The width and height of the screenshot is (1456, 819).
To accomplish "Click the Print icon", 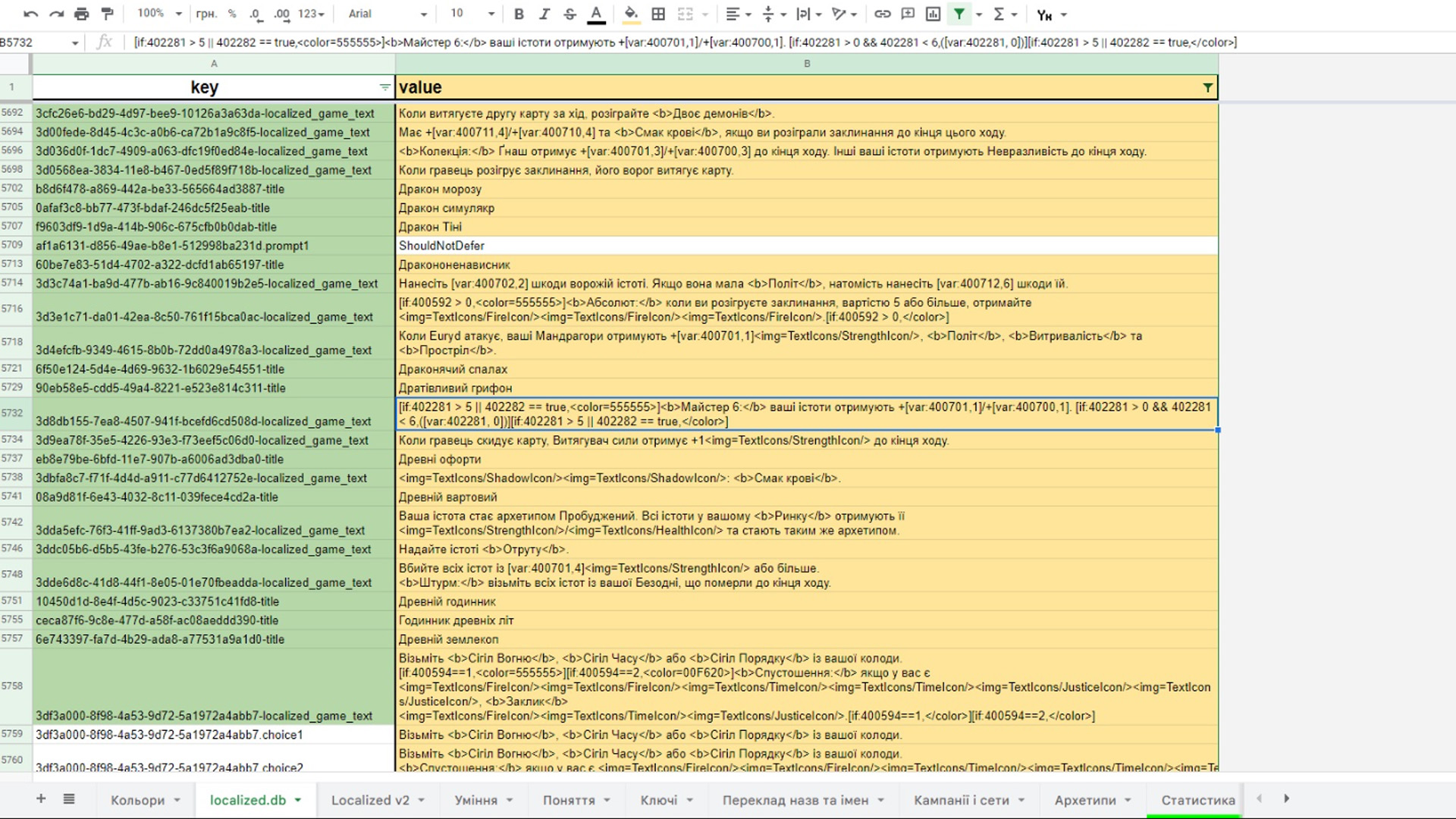I will (82, 14).
